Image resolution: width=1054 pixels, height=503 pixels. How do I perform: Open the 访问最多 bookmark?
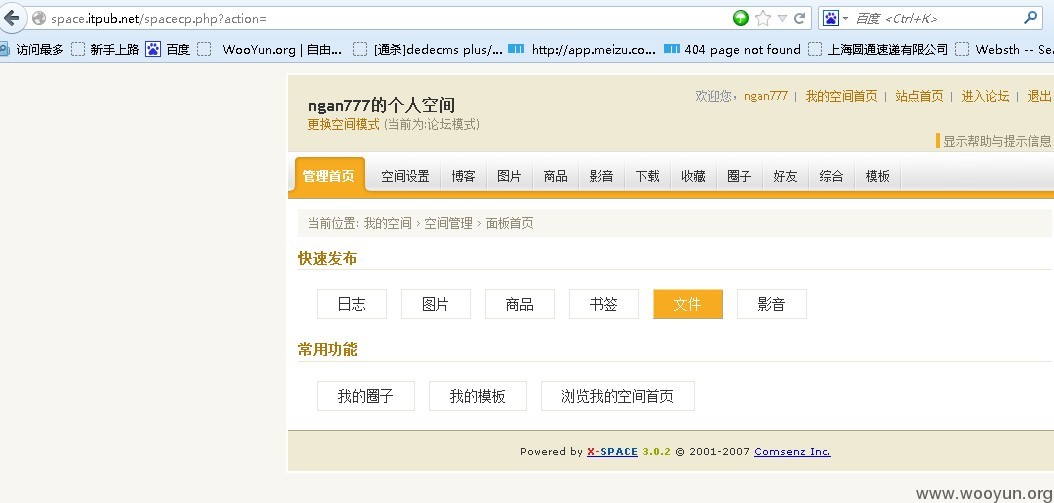(x=32, y=49)
